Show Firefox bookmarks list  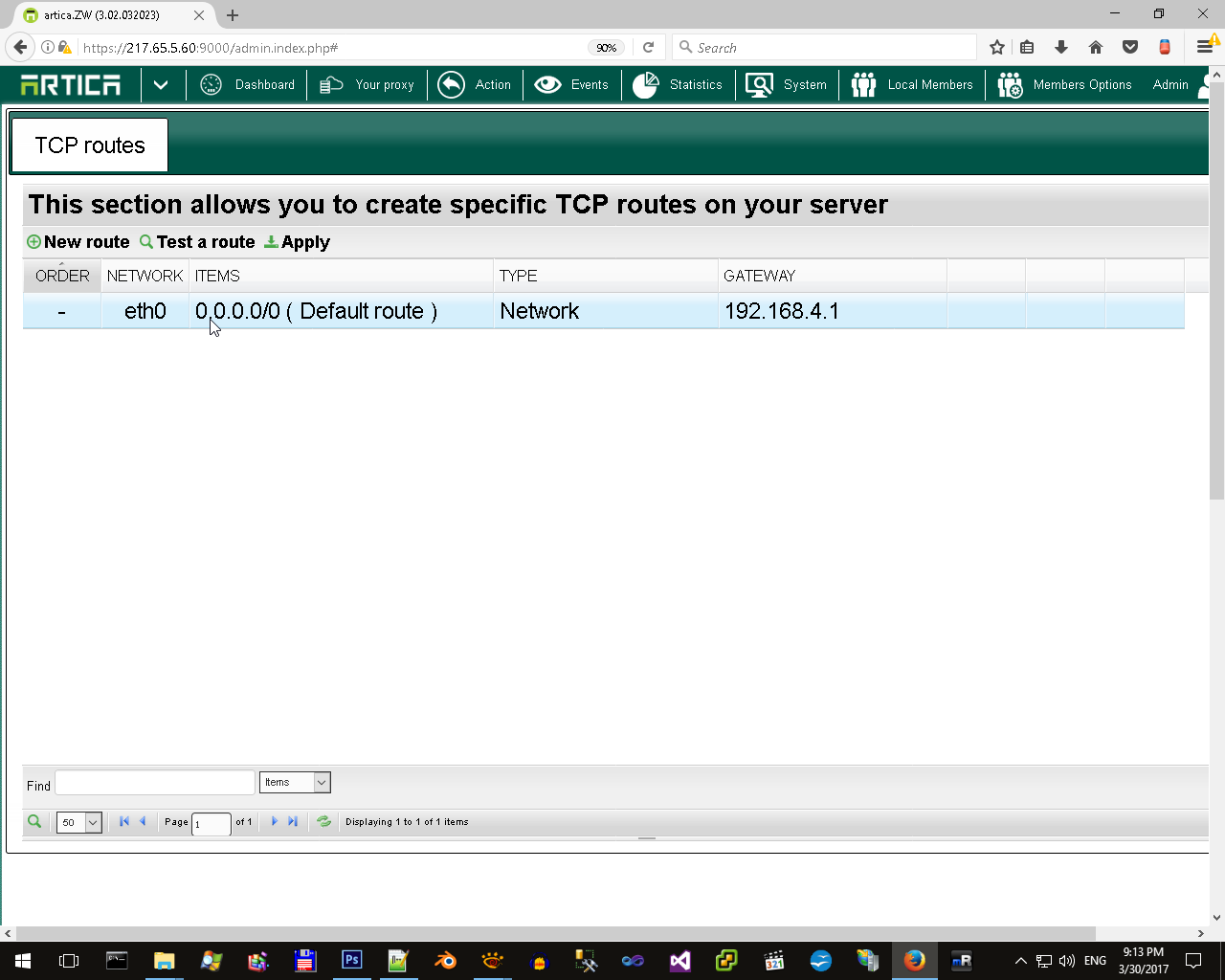(x=1027, y=47)
